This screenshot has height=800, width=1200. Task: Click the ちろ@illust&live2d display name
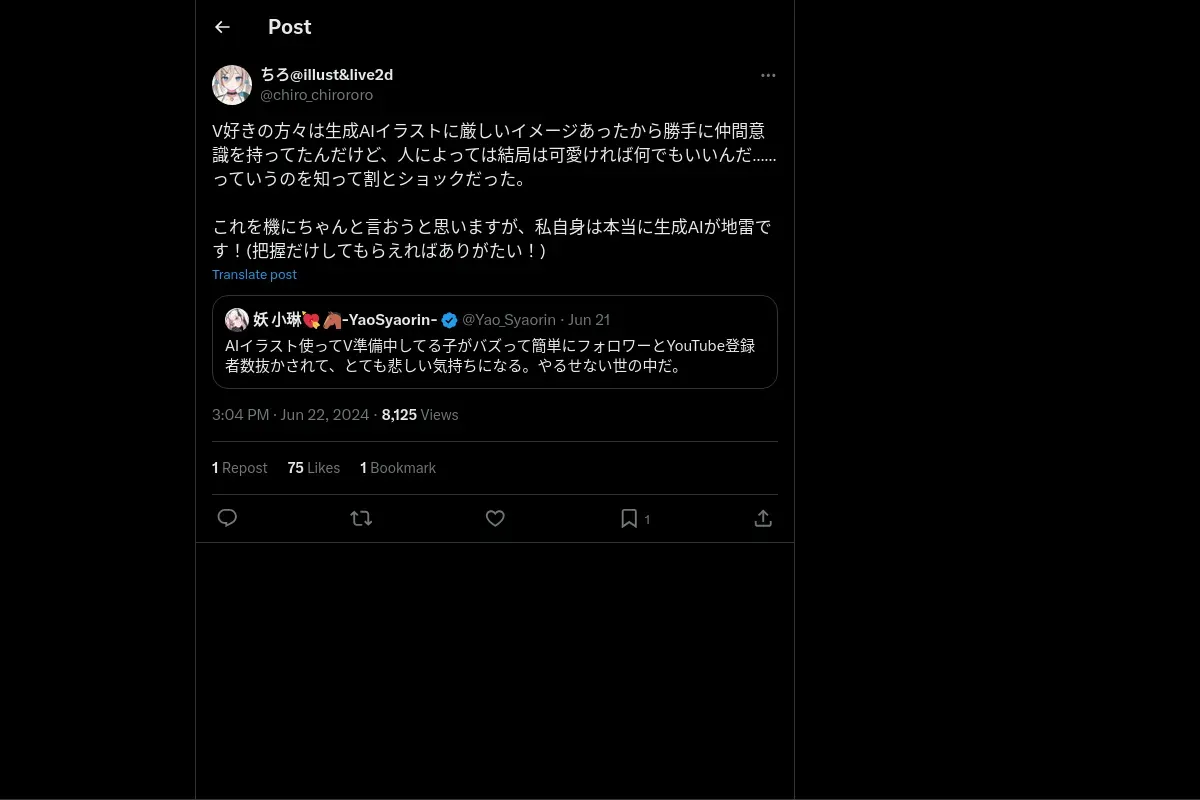(x=327, y=75)
